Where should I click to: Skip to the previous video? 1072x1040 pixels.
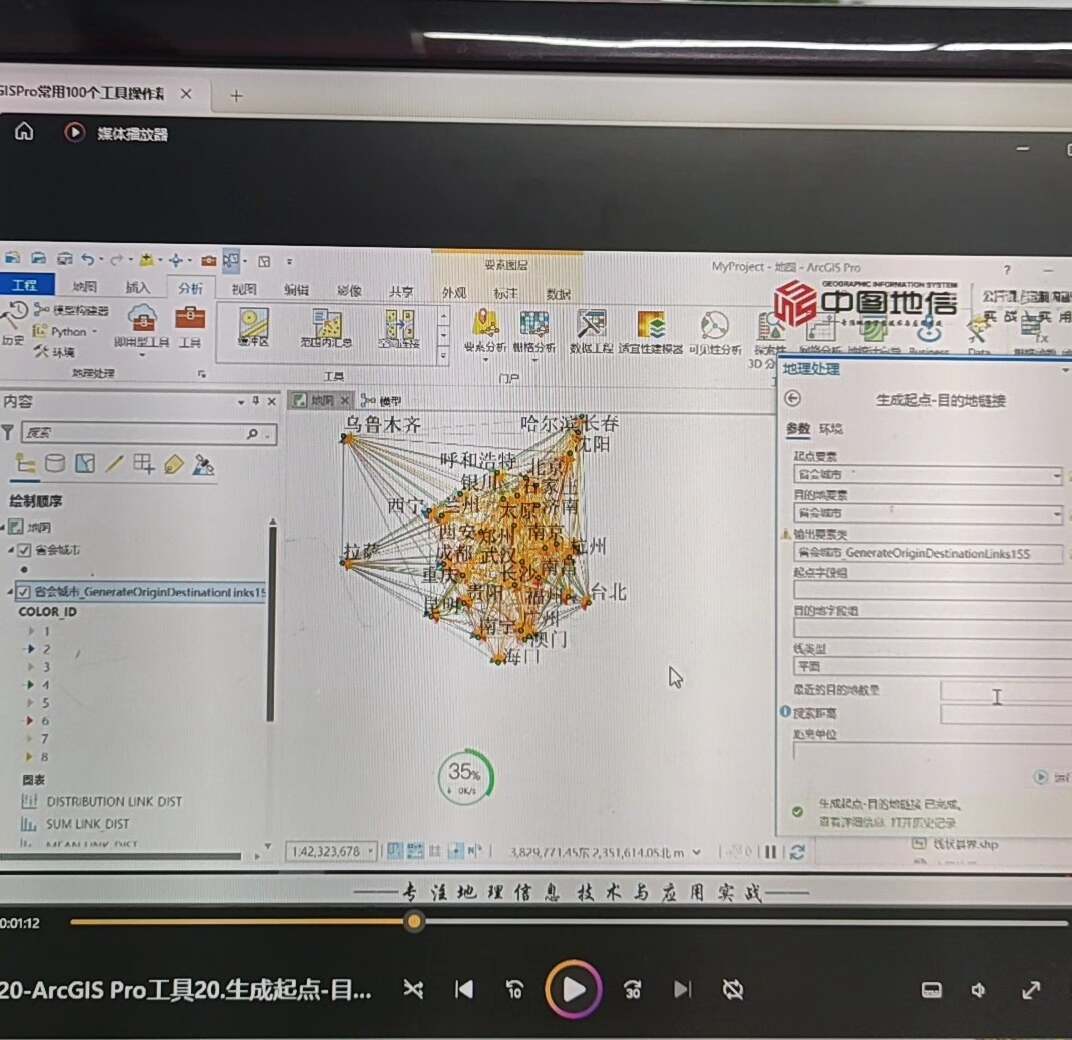click(464, 989)
